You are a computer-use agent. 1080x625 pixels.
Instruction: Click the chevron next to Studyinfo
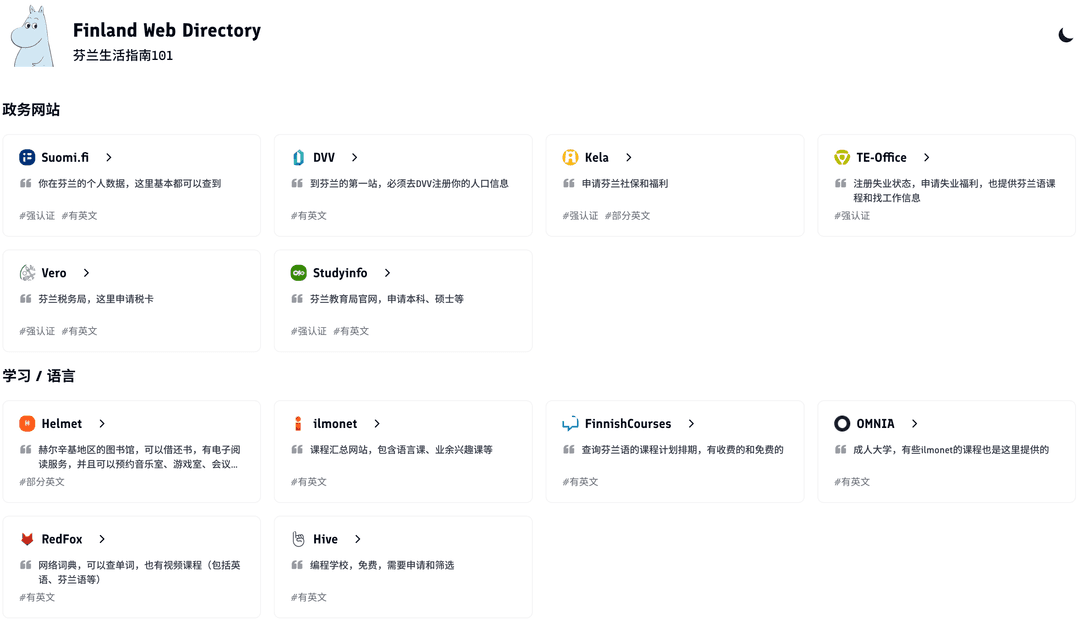[x=387, y=273]
